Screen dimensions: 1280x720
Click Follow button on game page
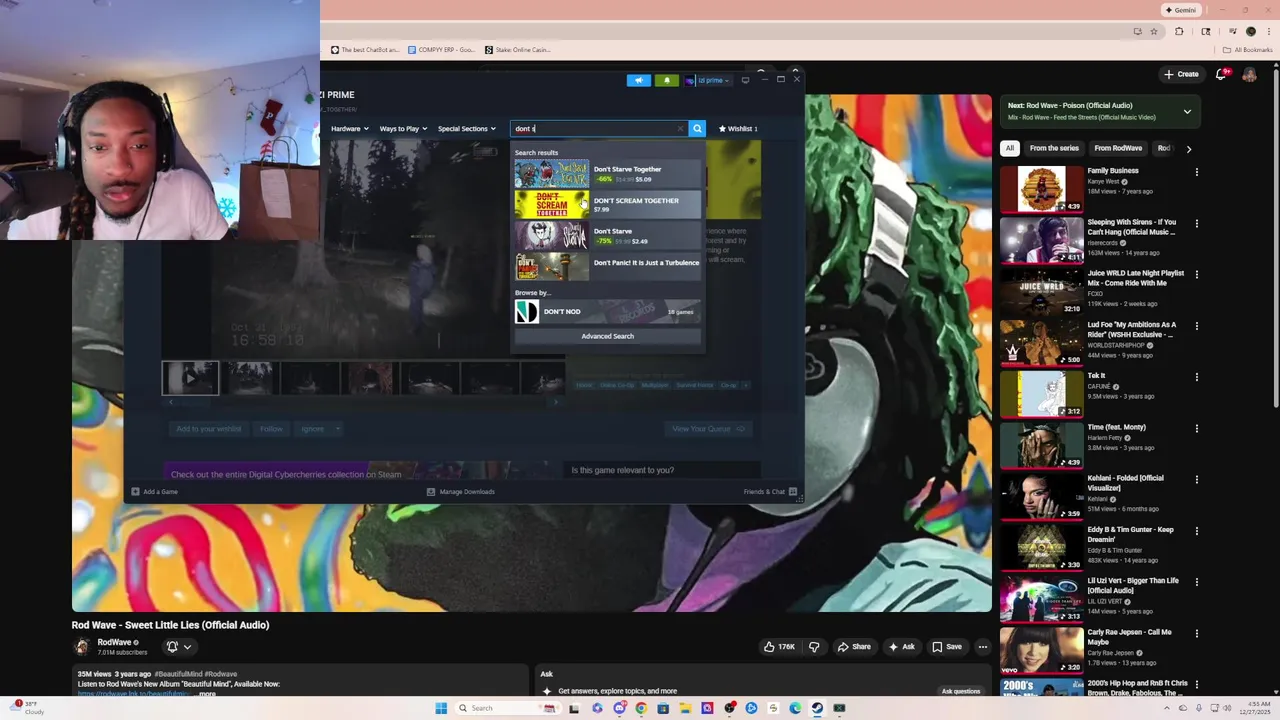271,429
